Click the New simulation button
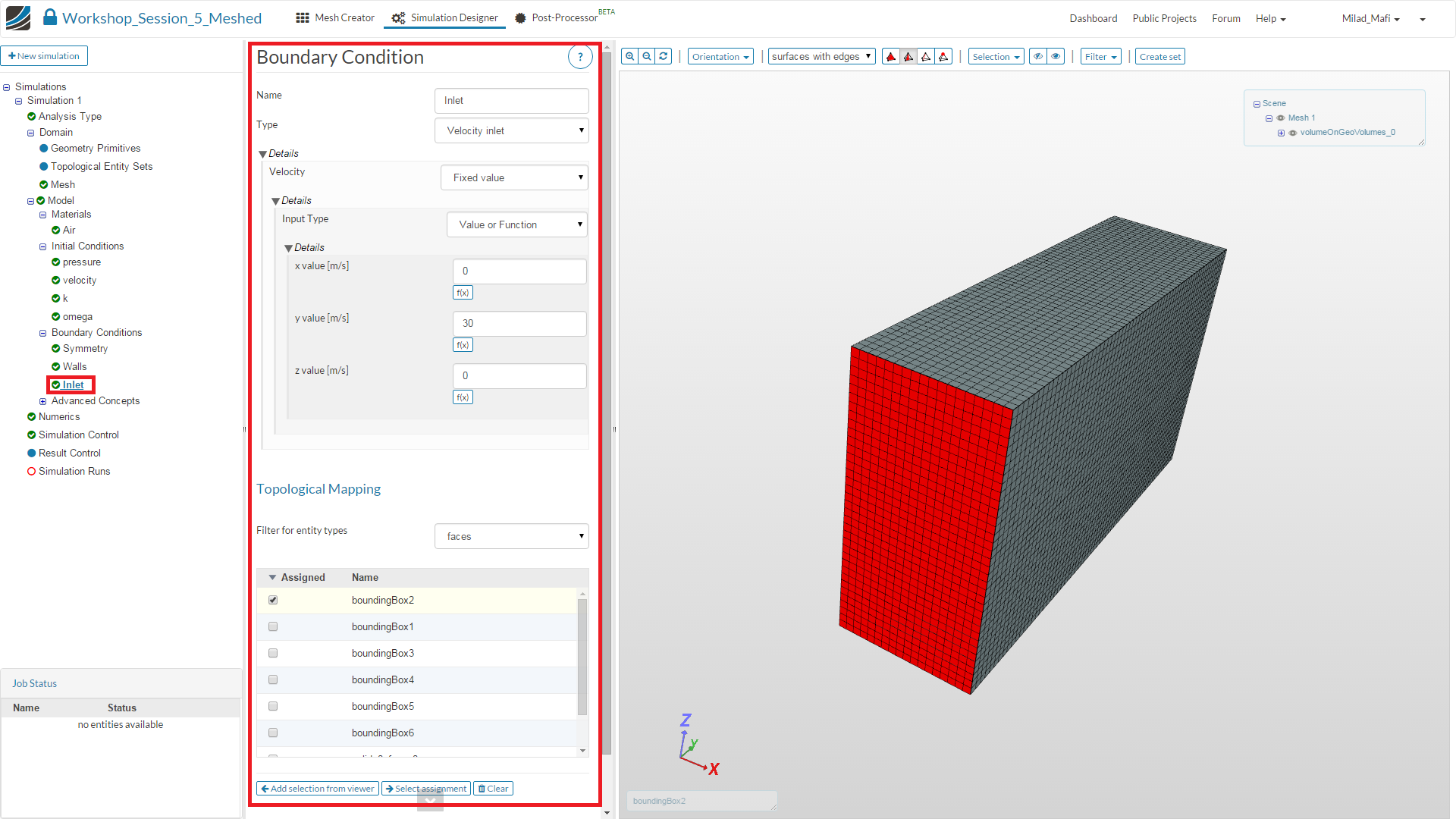The image size is (1456, 819). tap(44, 56)
